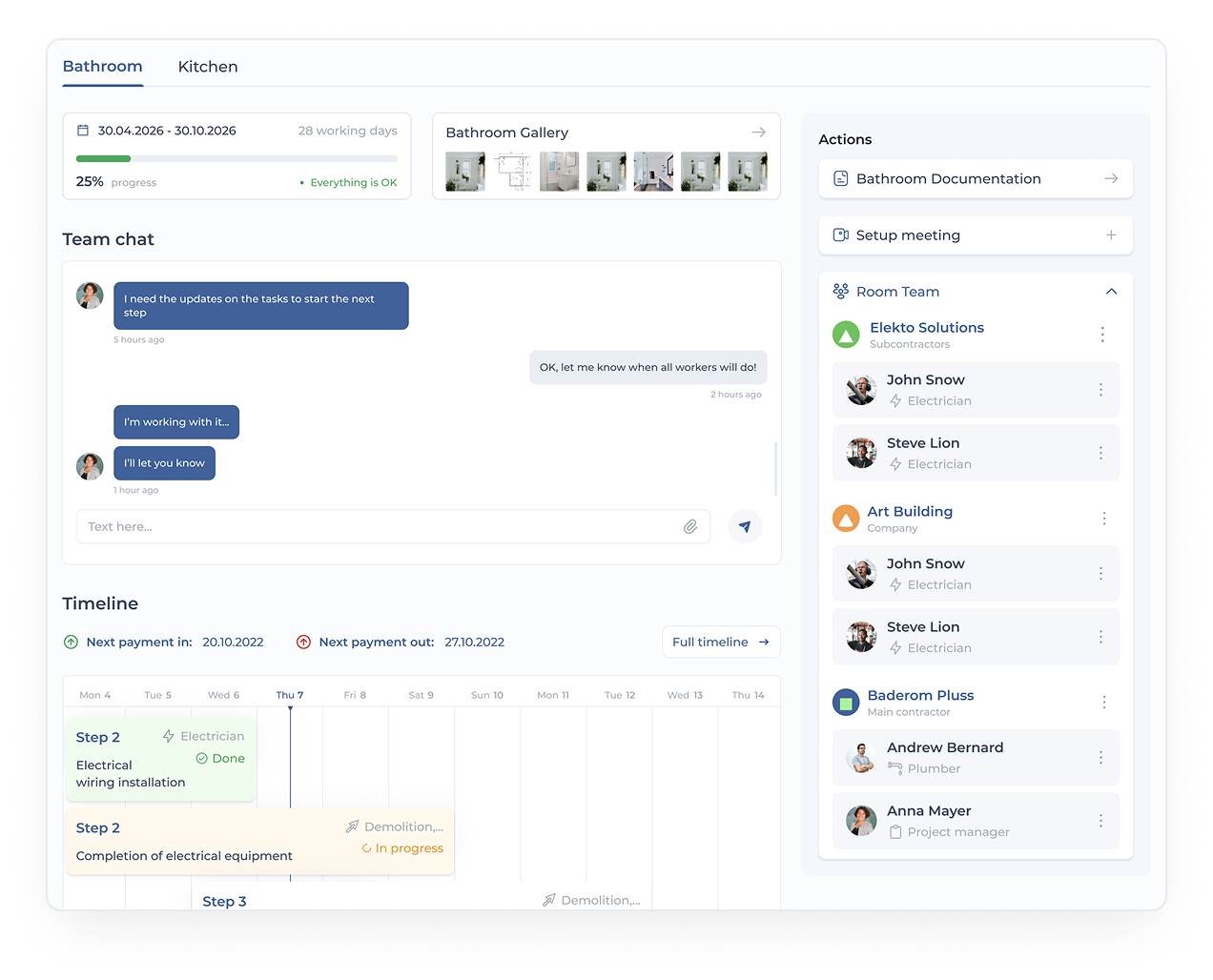The width and height of the screenshot is (1213, 980).
Task: Click the green Elekto Solutions logo
Action: pos(846,335)
